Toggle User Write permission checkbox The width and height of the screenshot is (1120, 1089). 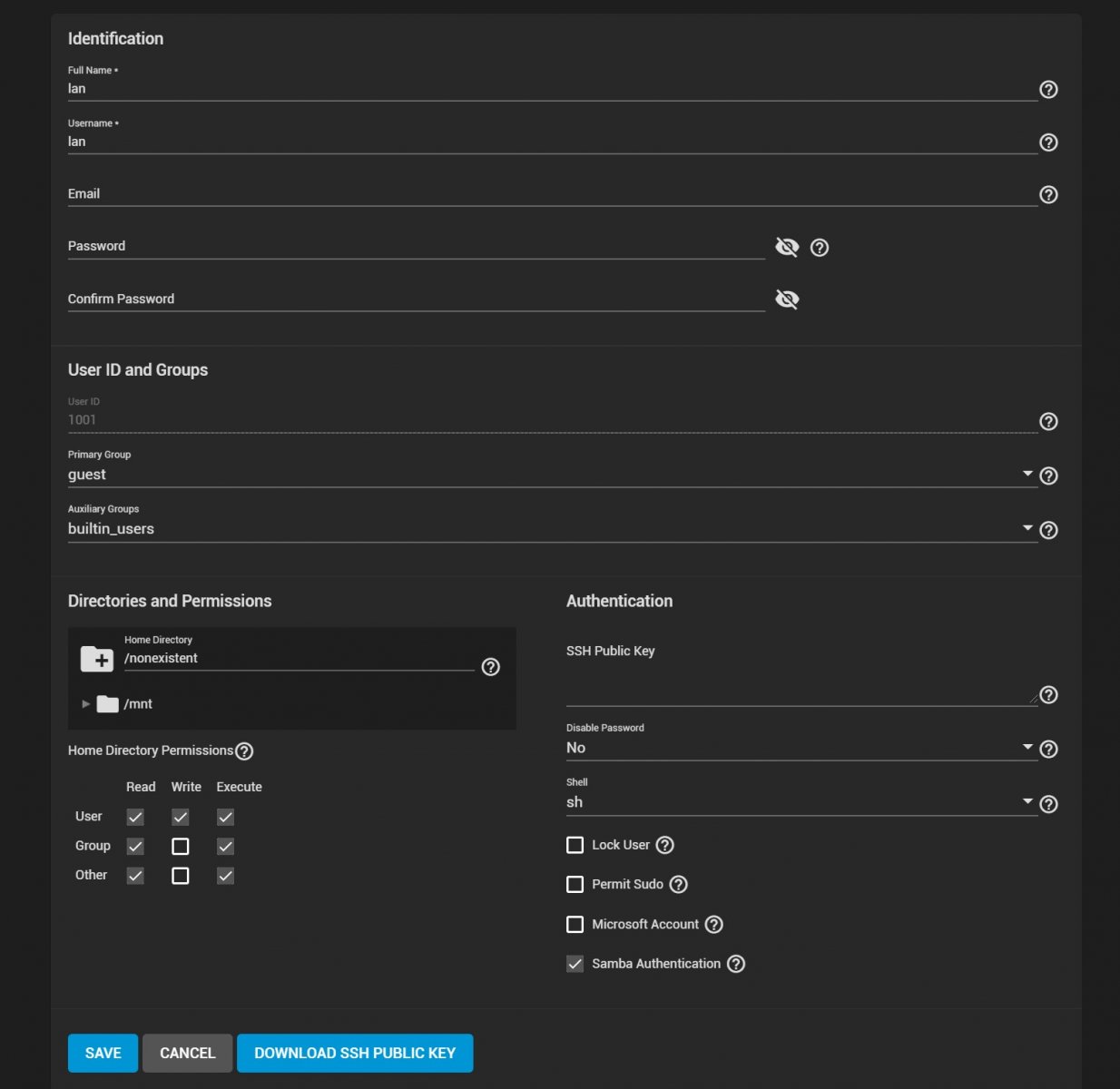tap(181, 817)
